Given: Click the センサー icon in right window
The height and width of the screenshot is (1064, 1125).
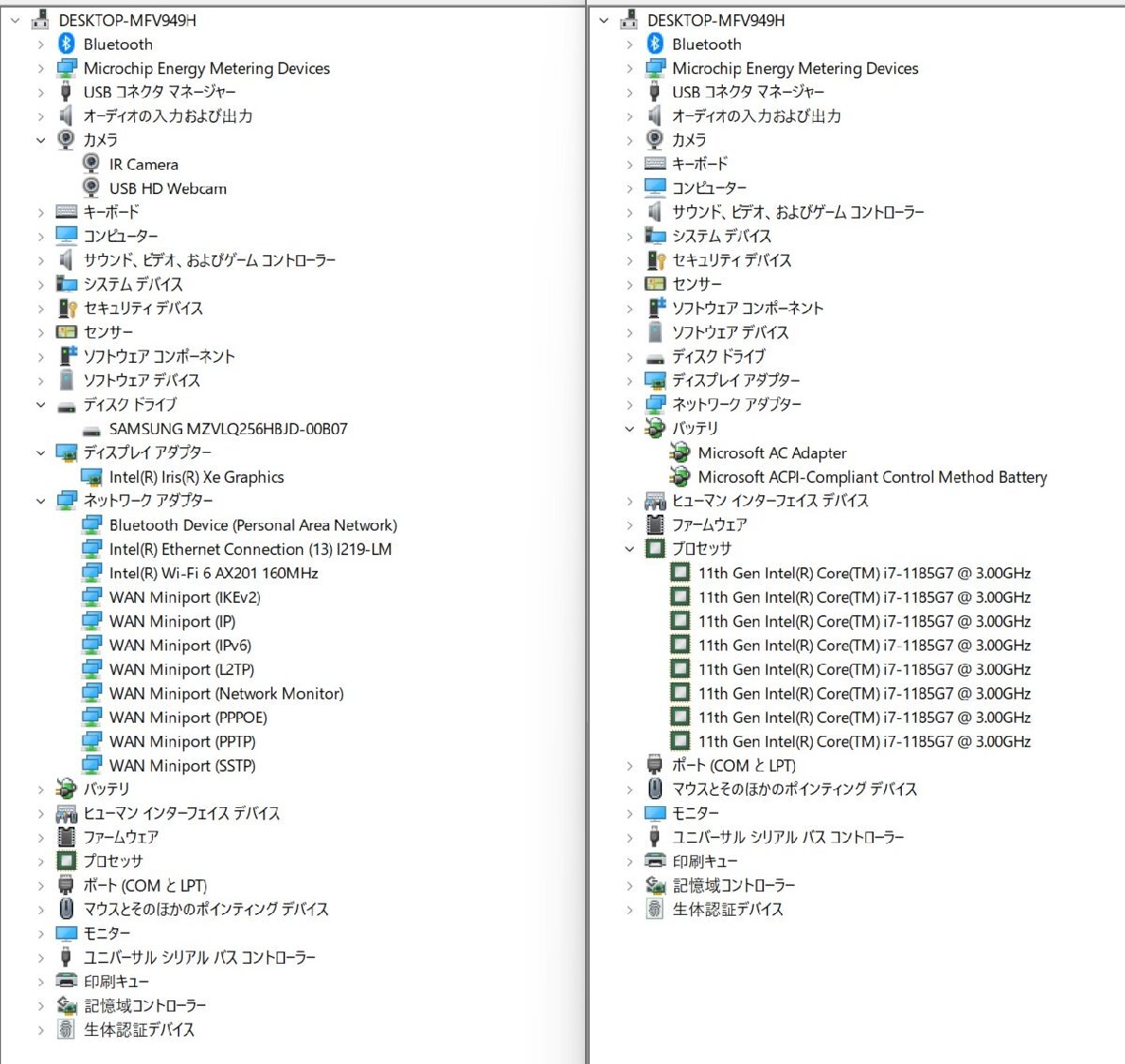Looking at the screenshot, I should click(654, 284).
